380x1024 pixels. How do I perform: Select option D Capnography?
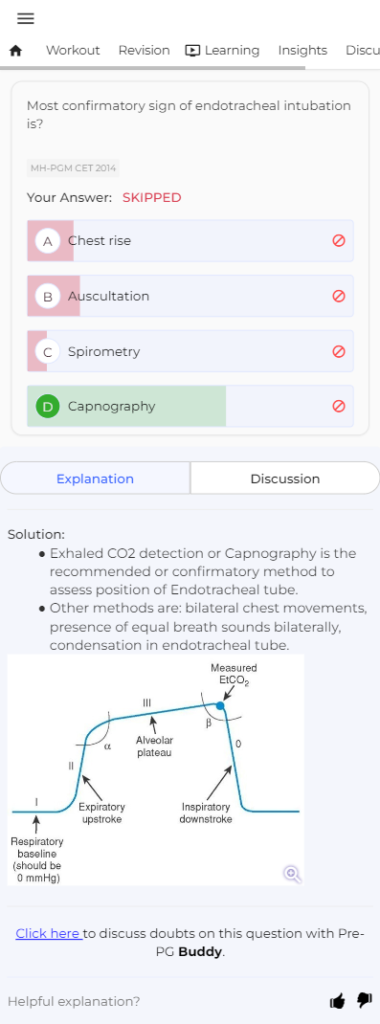point(190,406)
